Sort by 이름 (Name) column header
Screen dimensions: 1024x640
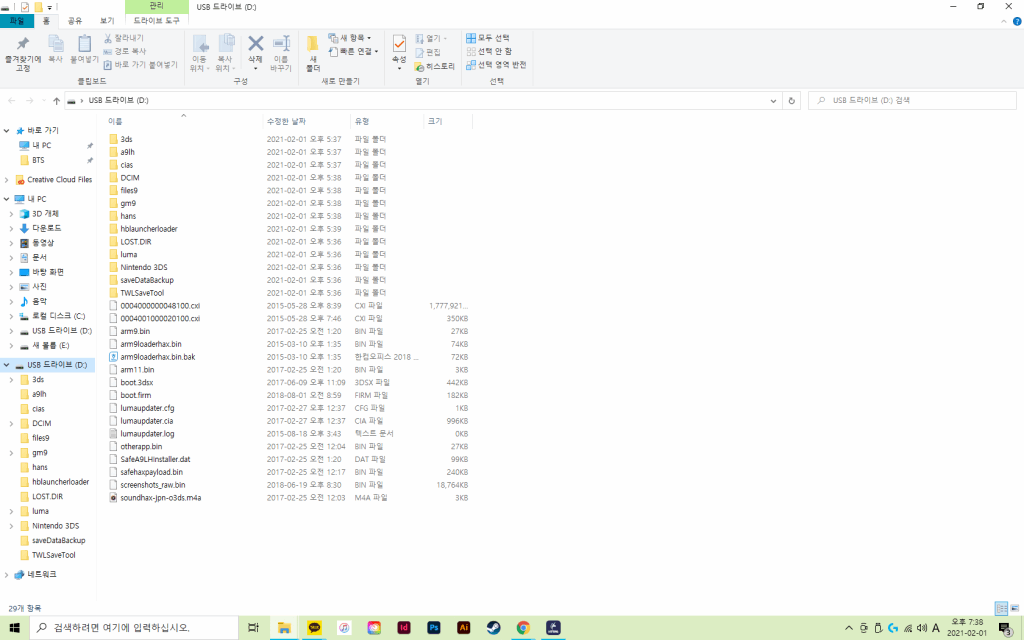[183, 121]
